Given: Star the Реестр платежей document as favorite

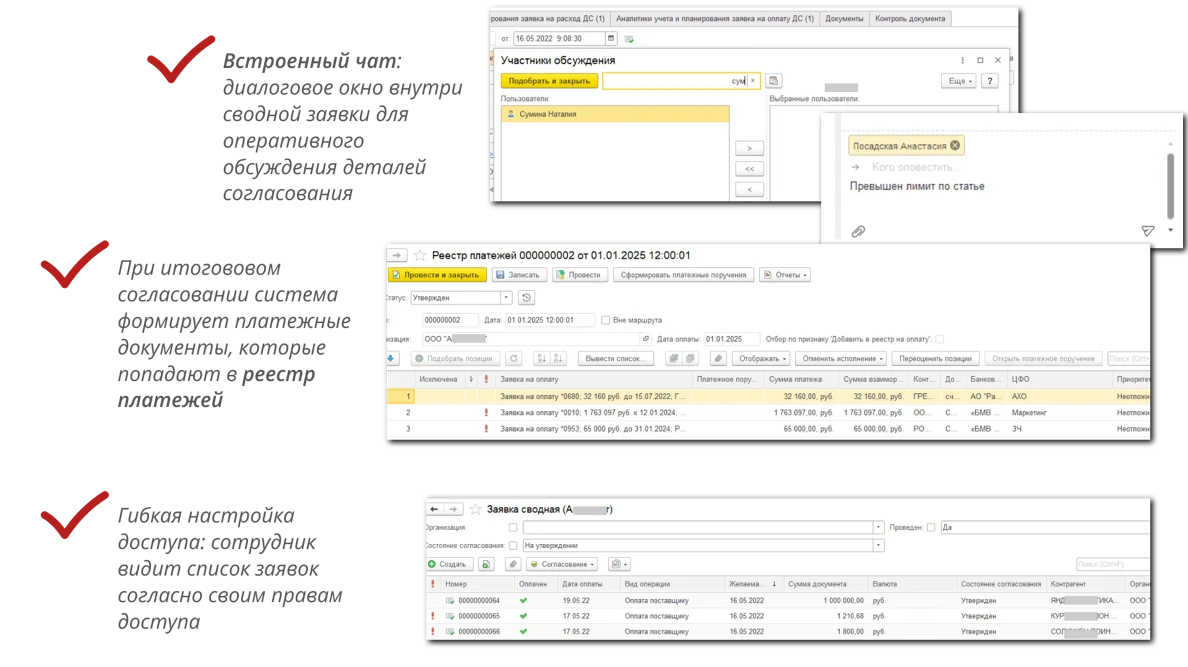Looking at the screenshot, I should pyautogui.click(x=420, y=255).
